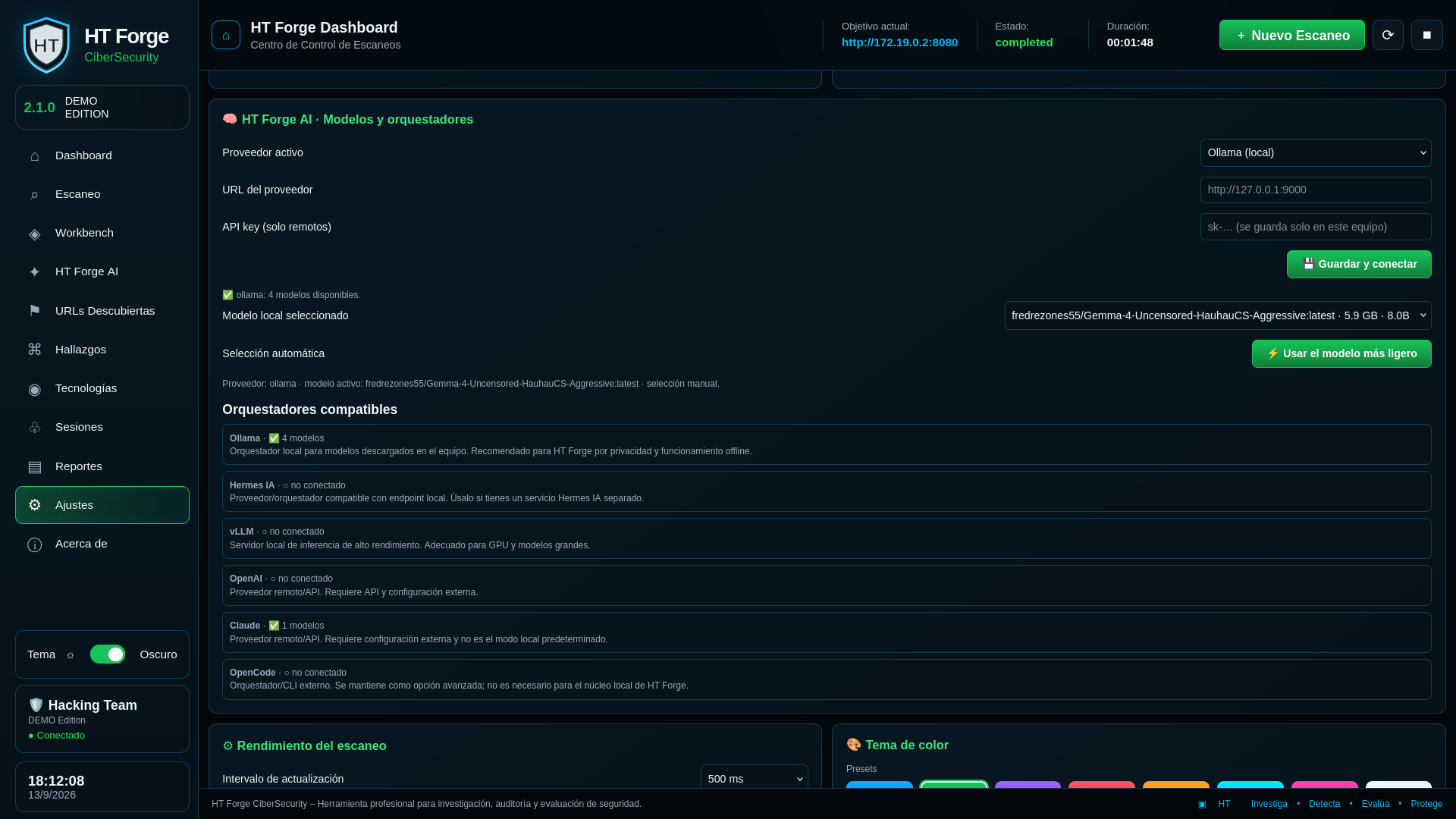The width and height of the screenshot is (1456, 819).
Task: Click the 'completed' status value
Action: pos(1024,42)
